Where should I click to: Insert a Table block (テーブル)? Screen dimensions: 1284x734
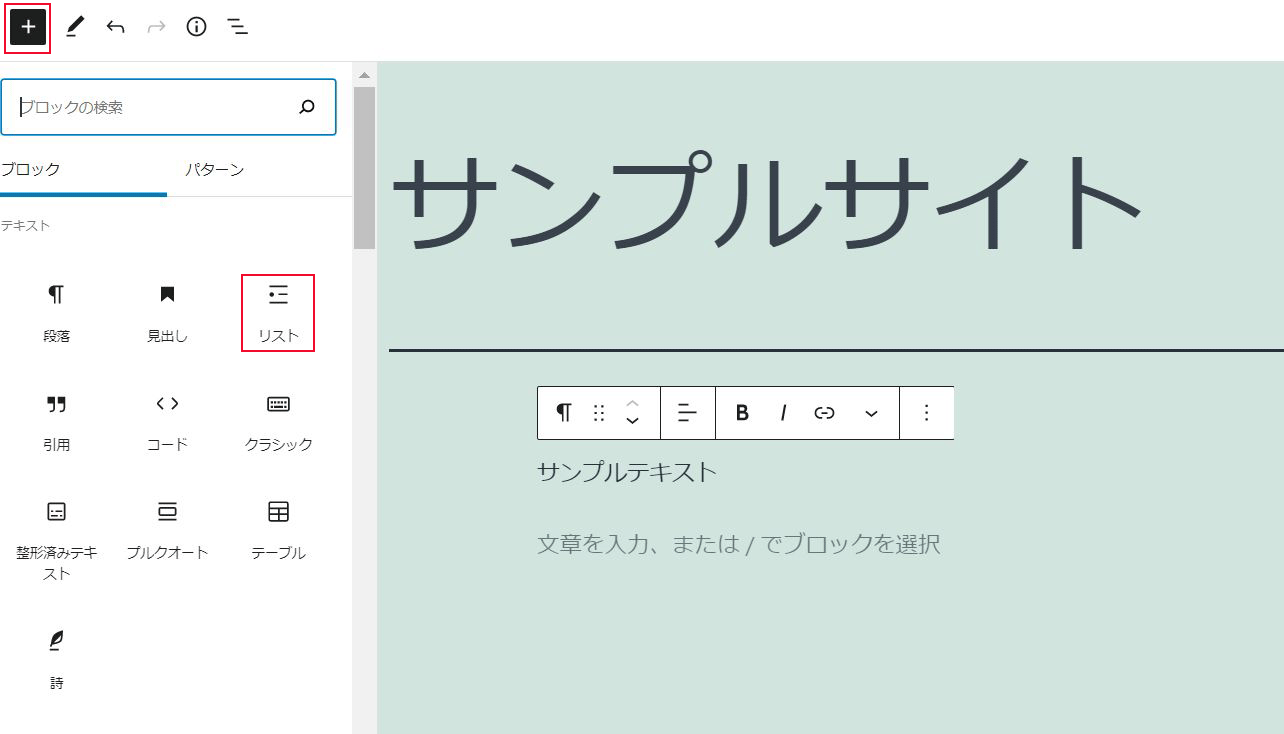278,529
